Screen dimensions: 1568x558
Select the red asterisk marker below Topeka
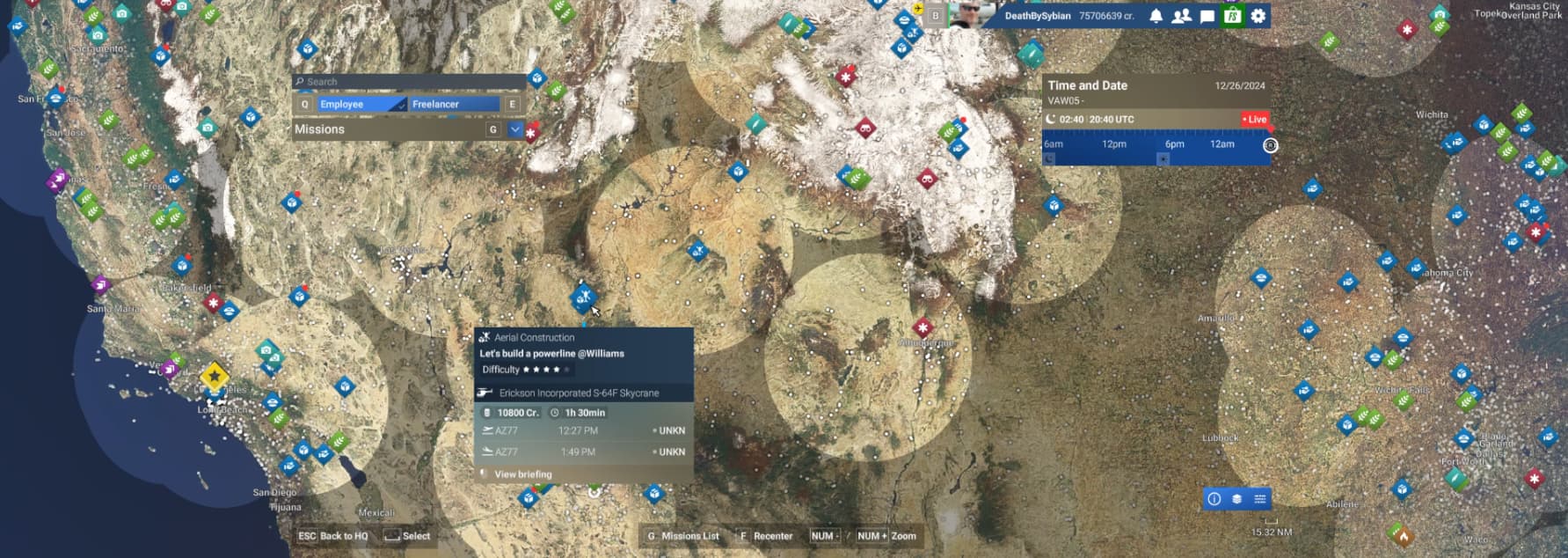tap(1408, 30)
